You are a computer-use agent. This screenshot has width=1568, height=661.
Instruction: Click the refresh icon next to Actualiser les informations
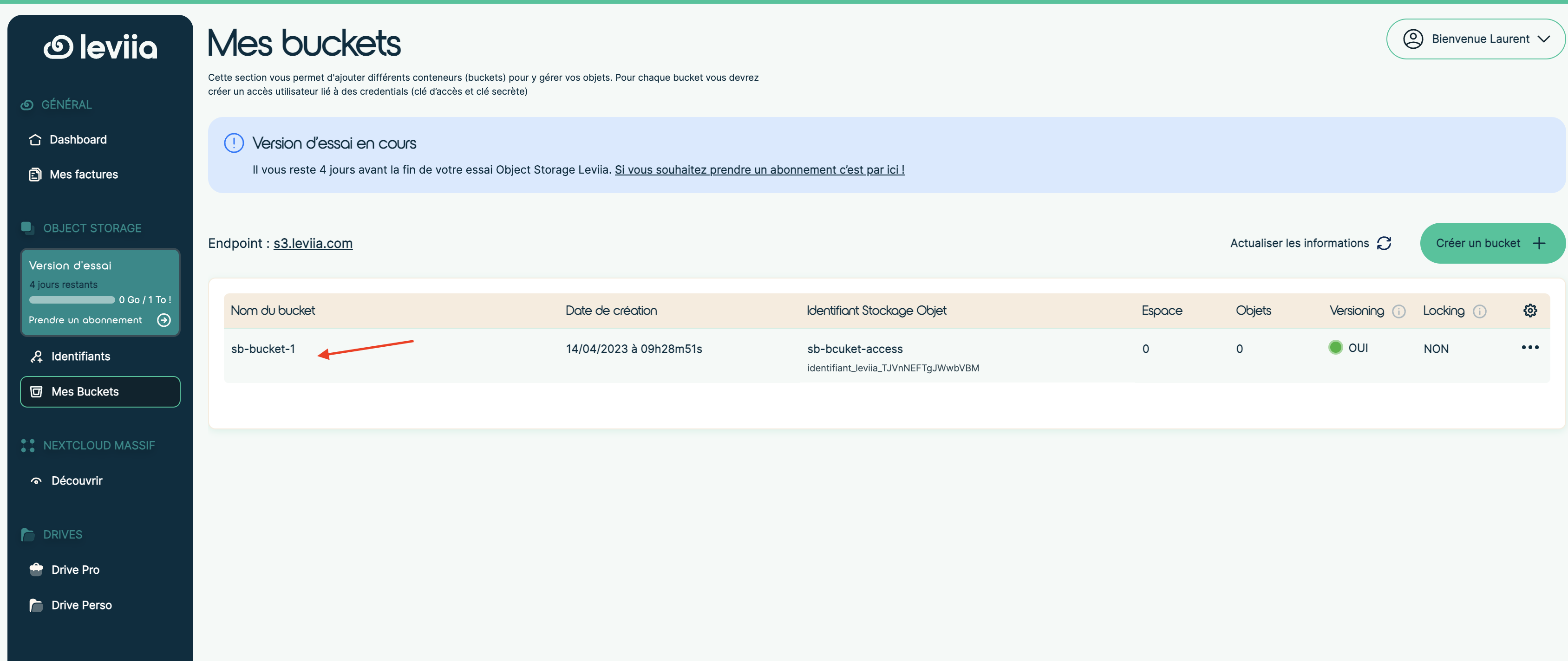(x=1384, y=243)
